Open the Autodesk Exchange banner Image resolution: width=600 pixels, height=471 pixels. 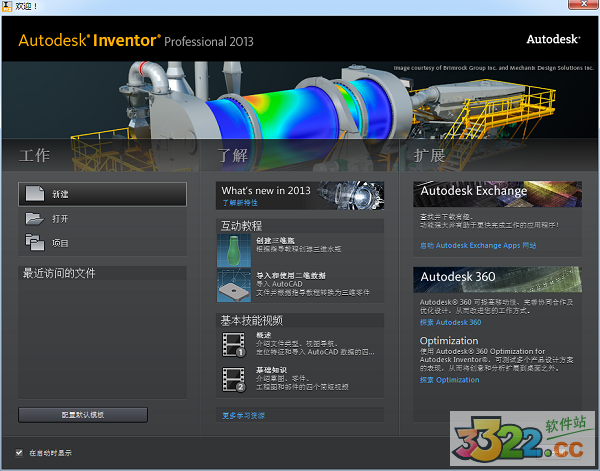pos(497,194)
